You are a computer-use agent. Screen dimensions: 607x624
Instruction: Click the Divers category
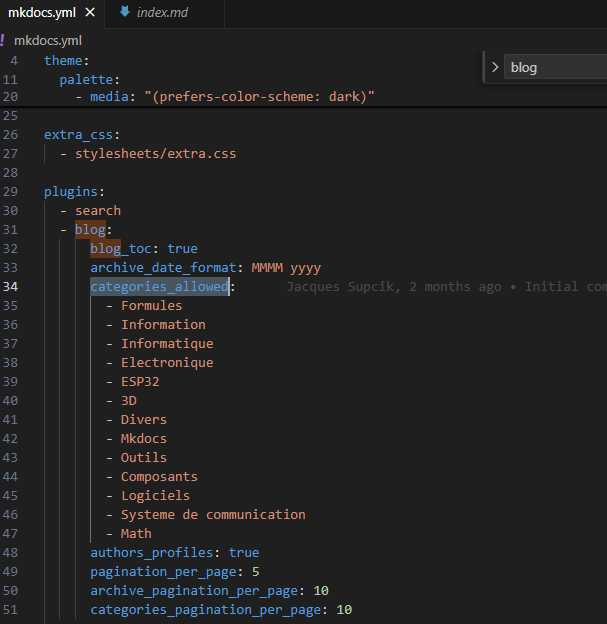click(144, 419)
